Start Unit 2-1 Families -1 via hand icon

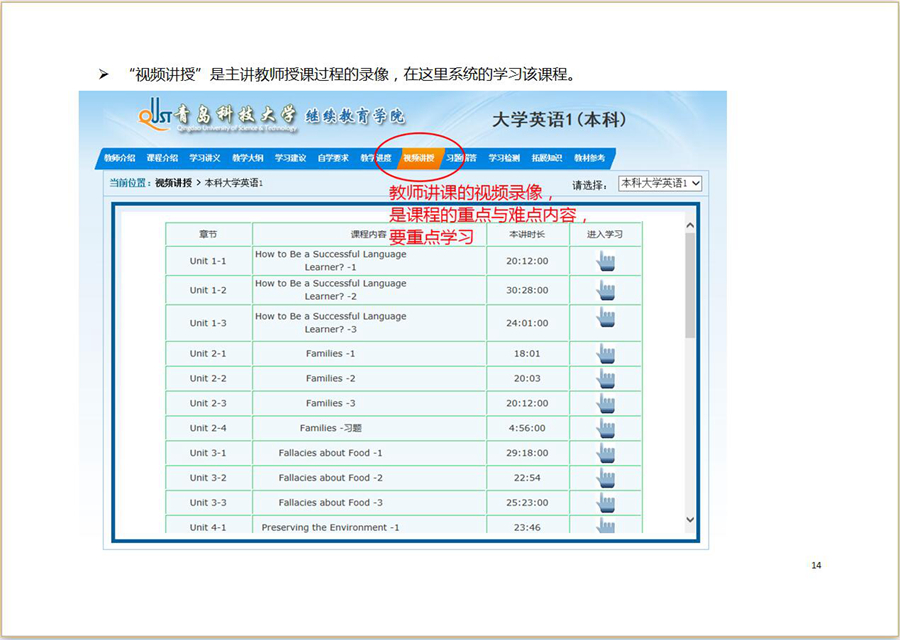pos(605,353)
